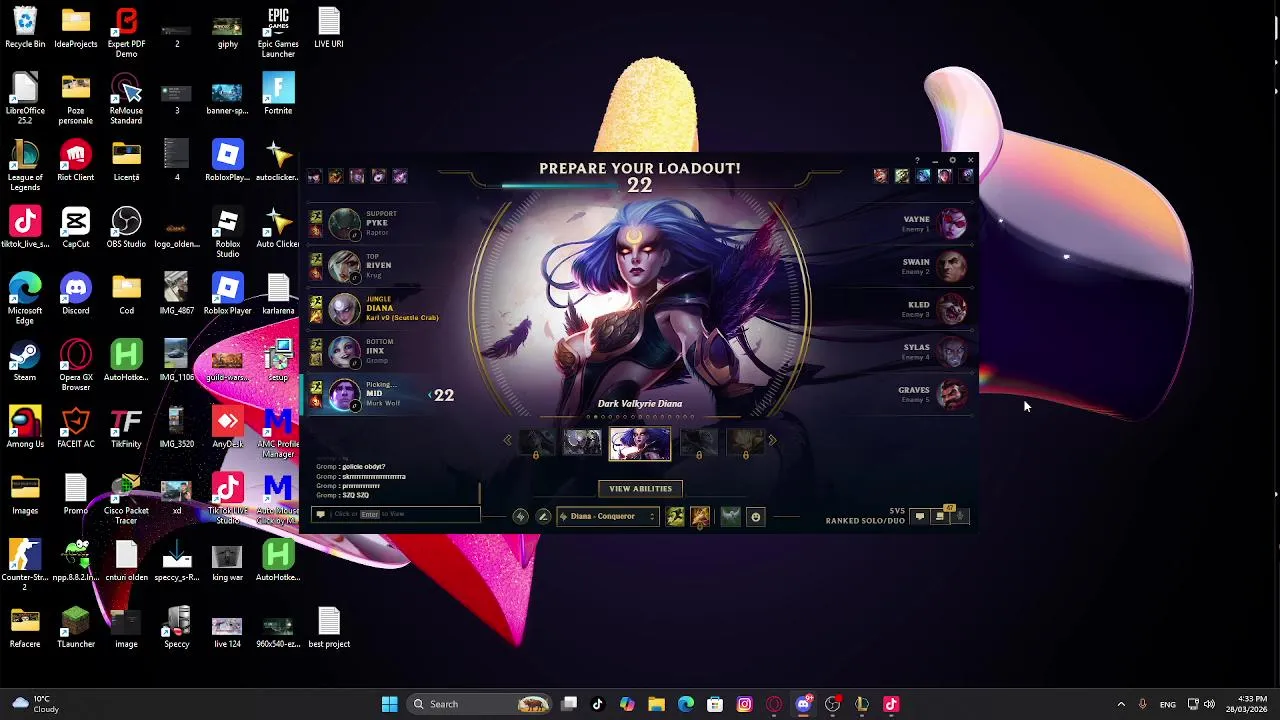Screen dimensions: 1280x720
Task: Select the unlocked skin thumbnail left of Dark Valkyrie
Action: [582, 441]
